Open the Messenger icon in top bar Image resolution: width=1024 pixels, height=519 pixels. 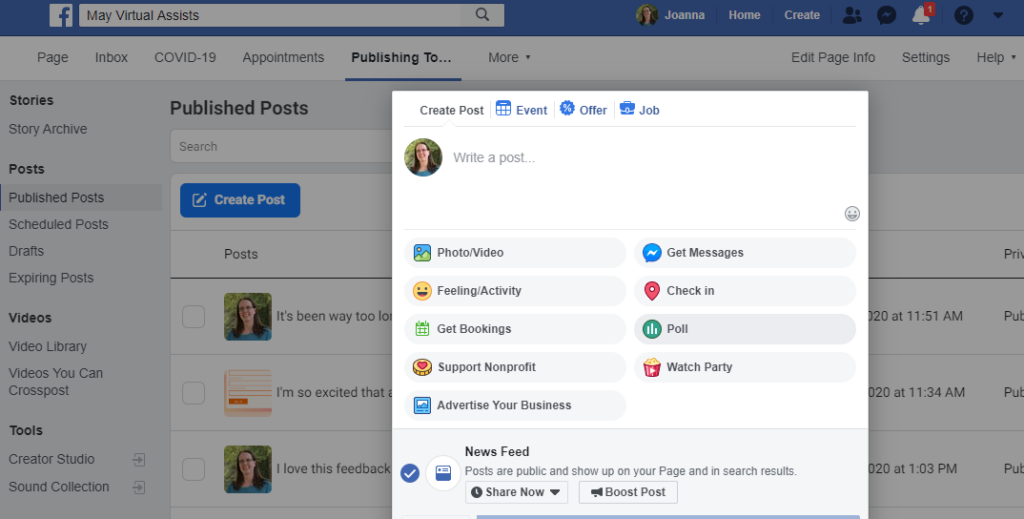click(886, 15)
